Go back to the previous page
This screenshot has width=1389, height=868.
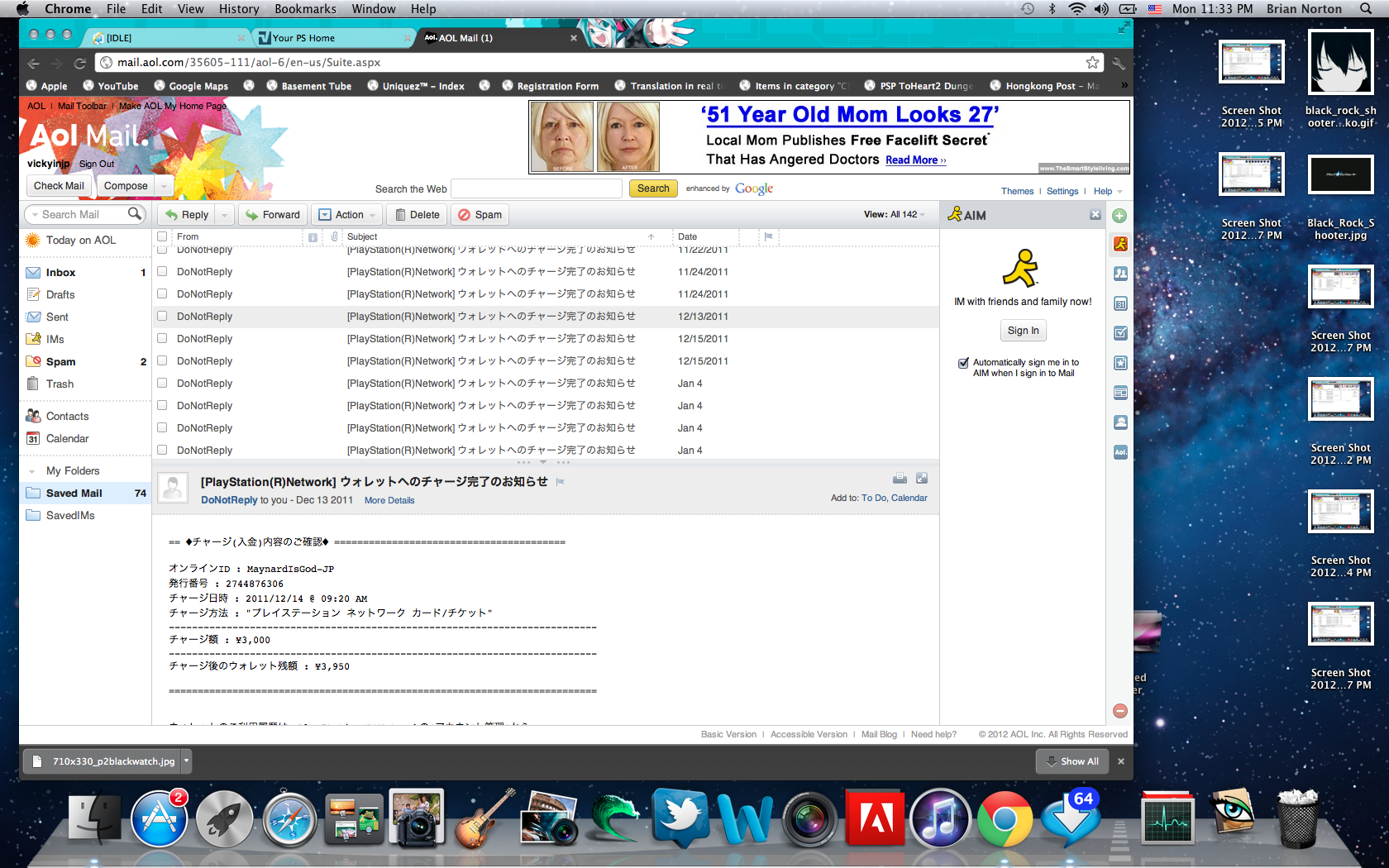click(34, 63)
